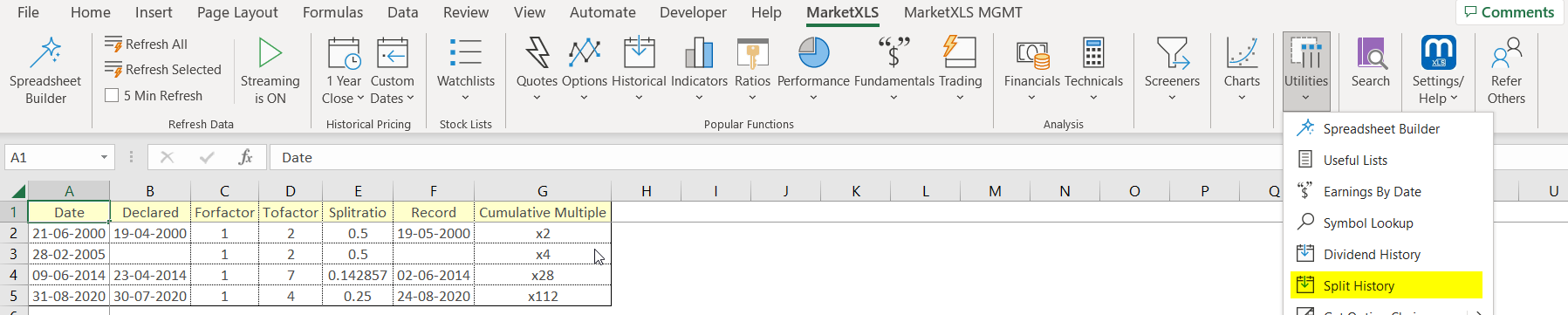Select Dividend History menu item
1568x315 pixels.
pyautogui.click(x=1387, y=254)
